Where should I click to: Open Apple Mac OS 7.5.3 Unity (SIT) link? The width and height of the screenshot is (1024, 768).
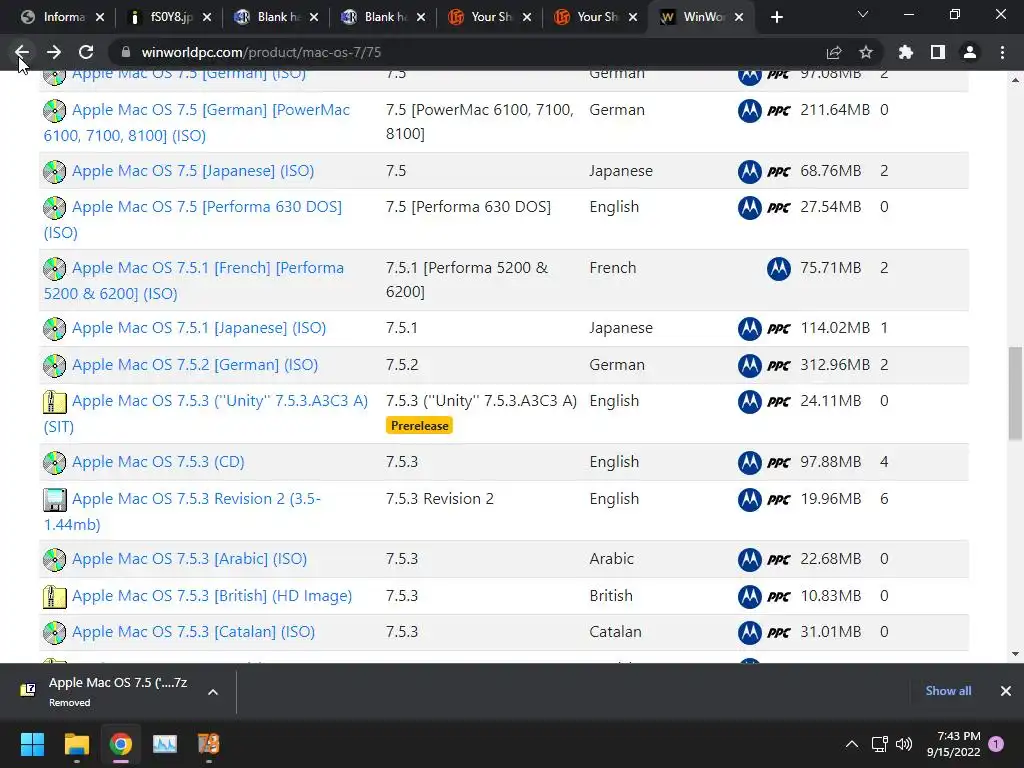point(206,413)
